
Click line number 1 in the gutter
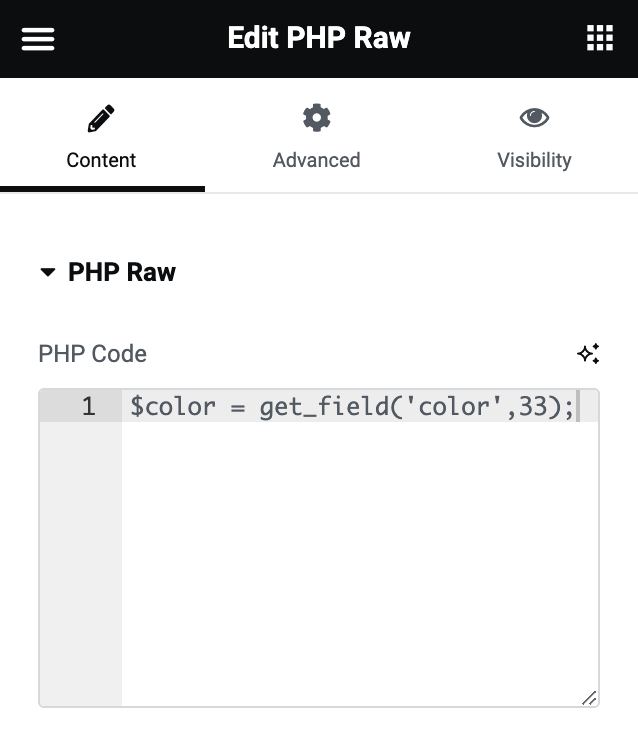(88, 407)
